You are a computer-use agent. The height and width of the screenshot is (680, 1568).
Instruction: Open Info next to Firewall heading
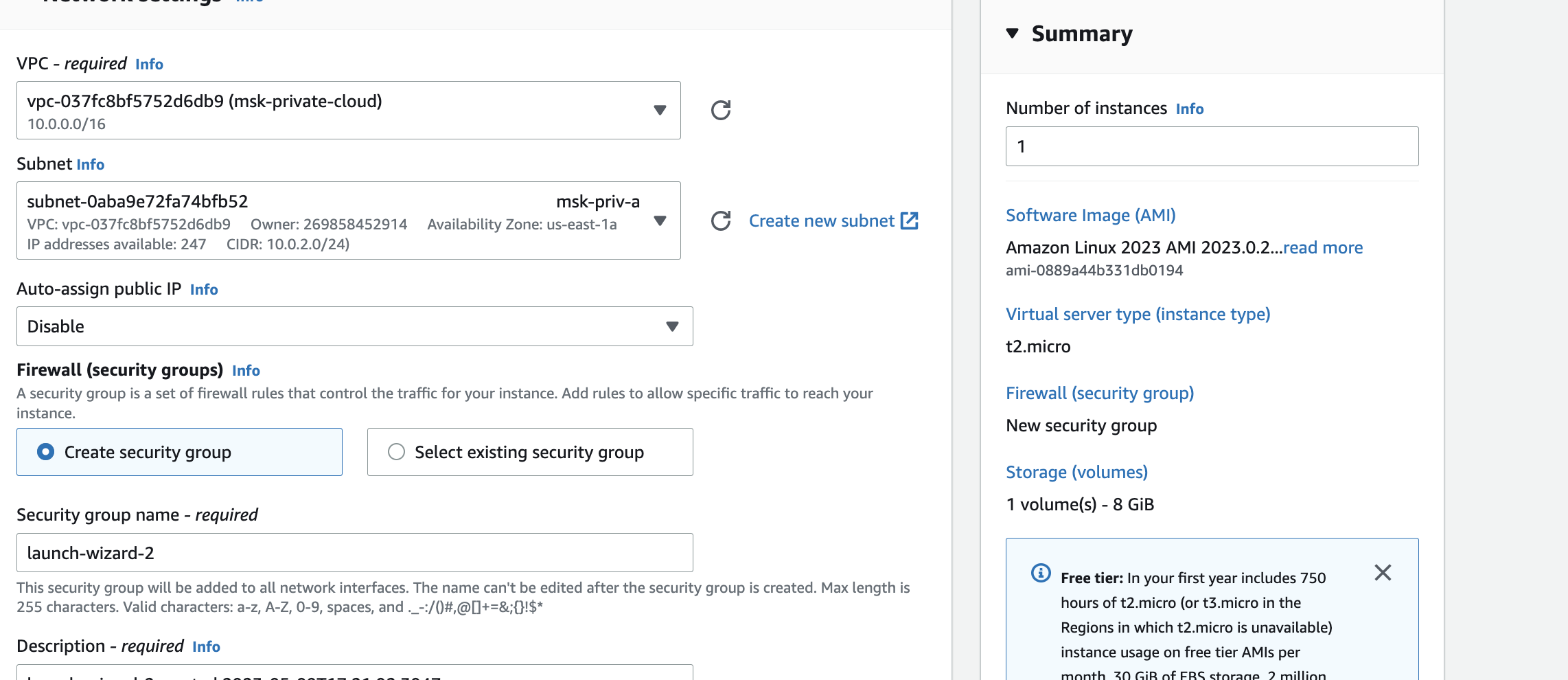(x=246, y=370)
